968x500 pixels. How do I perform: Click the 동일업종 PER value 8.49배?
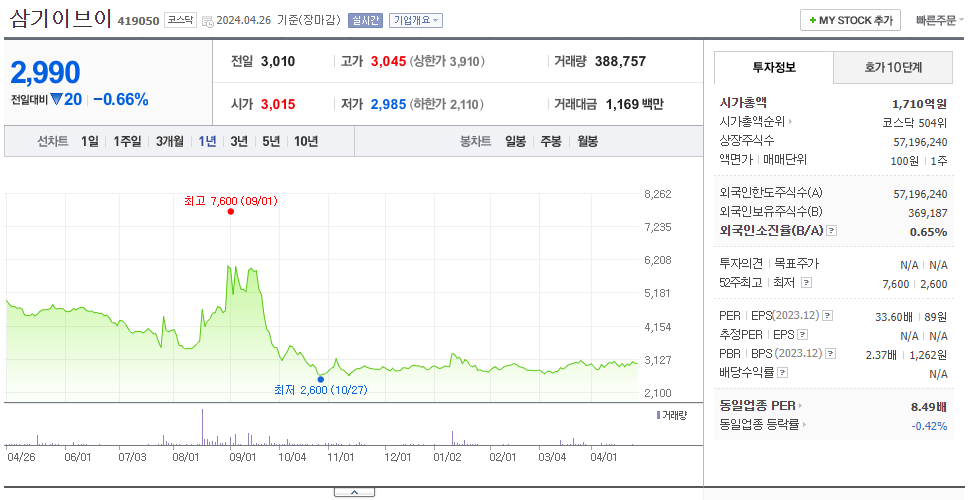tap(928, 407)
